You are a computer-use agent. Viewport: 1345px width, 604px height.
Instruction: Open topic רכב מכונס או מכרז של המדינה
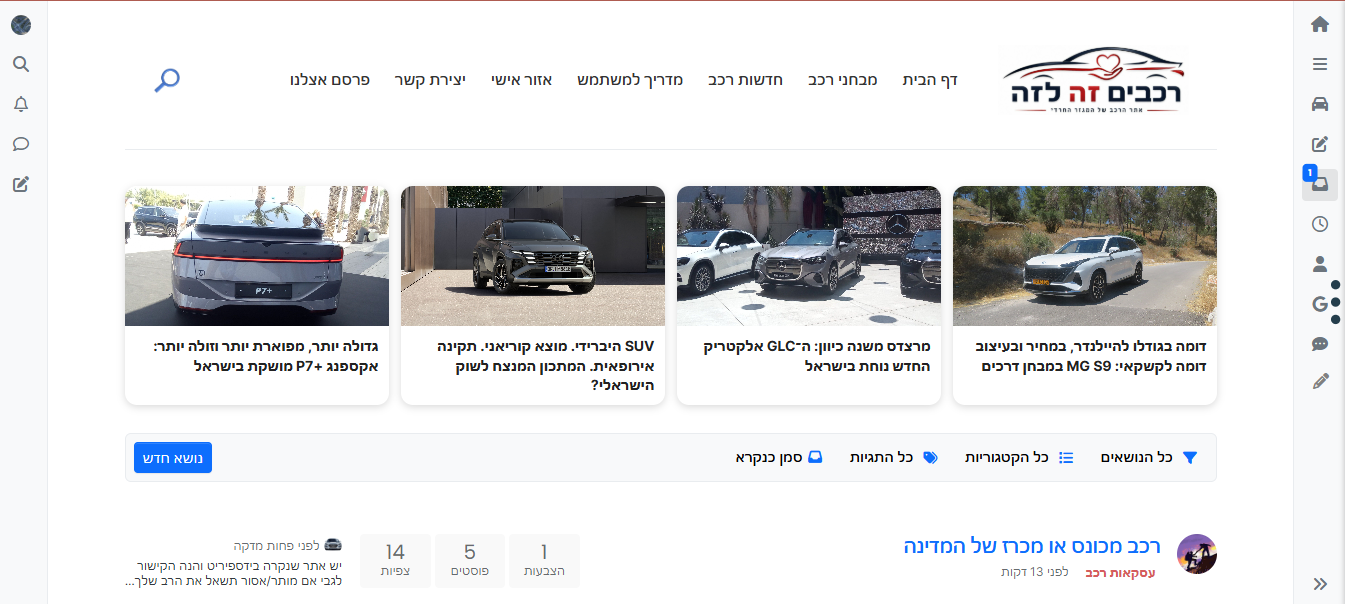(1032, 547)
